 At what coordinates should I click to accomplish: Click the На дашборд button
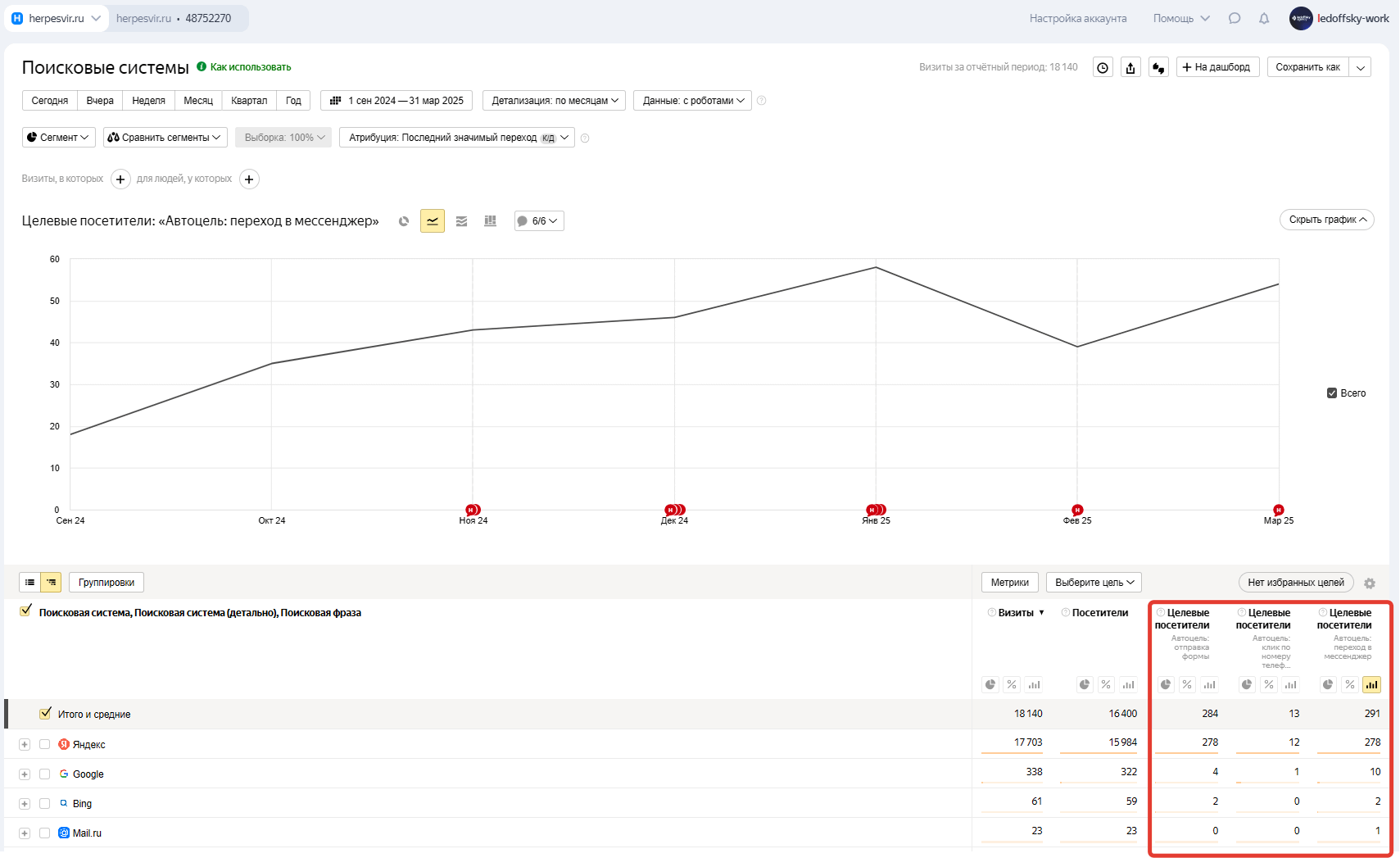coord(1217,67)
